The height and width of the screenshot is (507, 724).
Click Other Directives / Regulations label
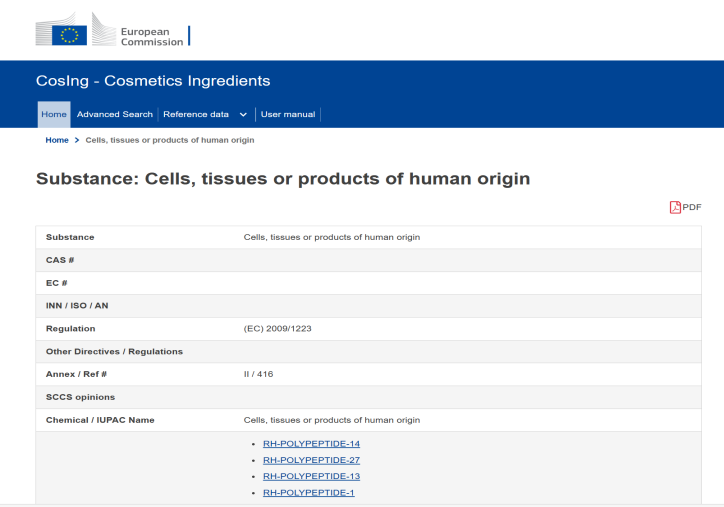coord(115,351)
